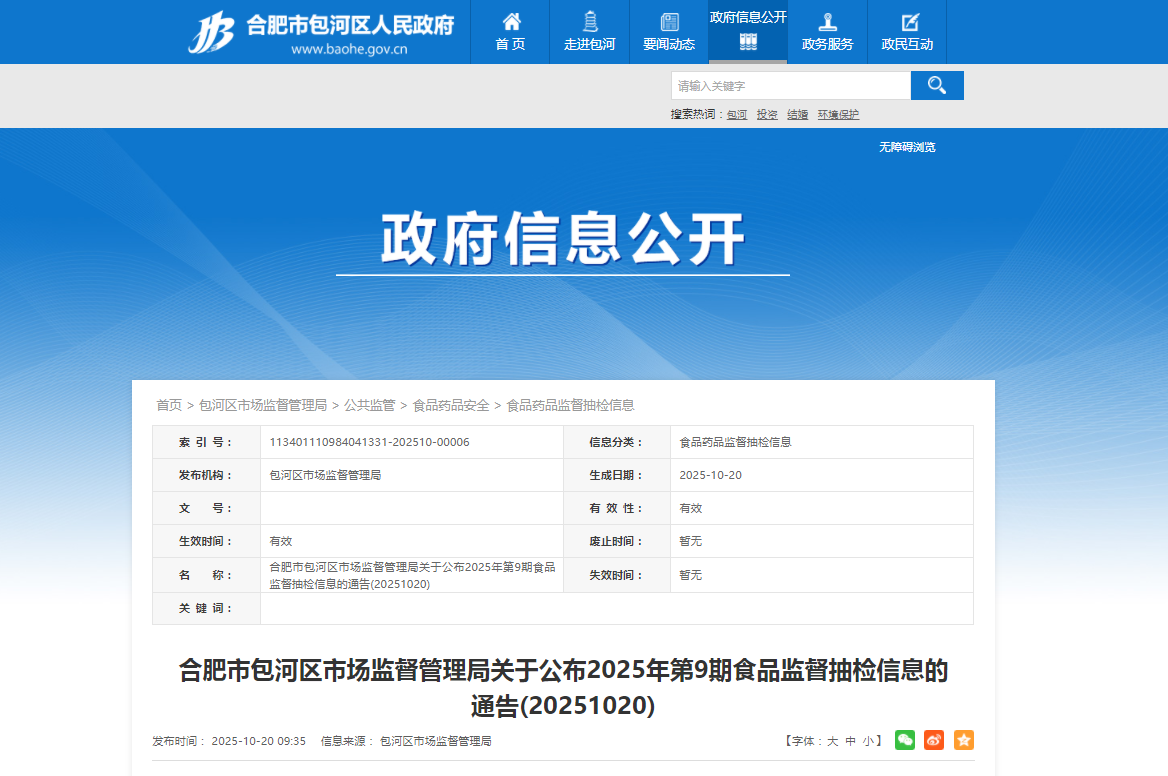The image size is (1168, 776).
Task: Select the 政府信息公开 nav tab
Action: (748, 30)
